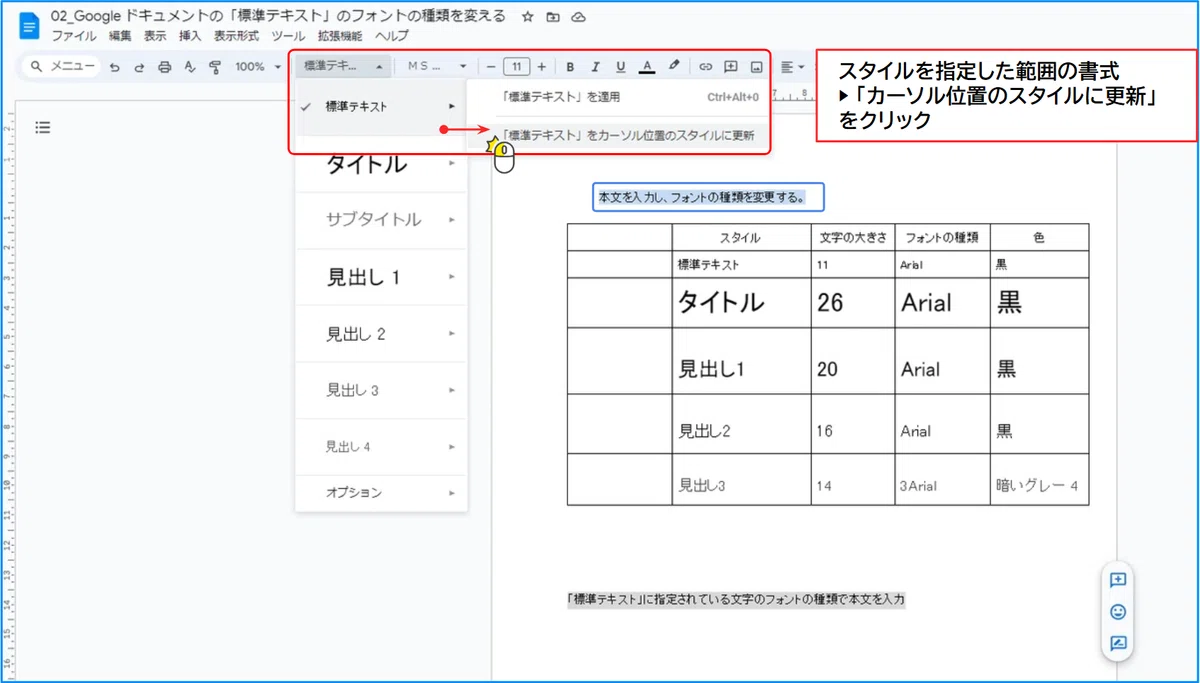Activate the paint format tool
Image resolution: width=1200 pixels, height=683 pixels.
coord(214,67)
